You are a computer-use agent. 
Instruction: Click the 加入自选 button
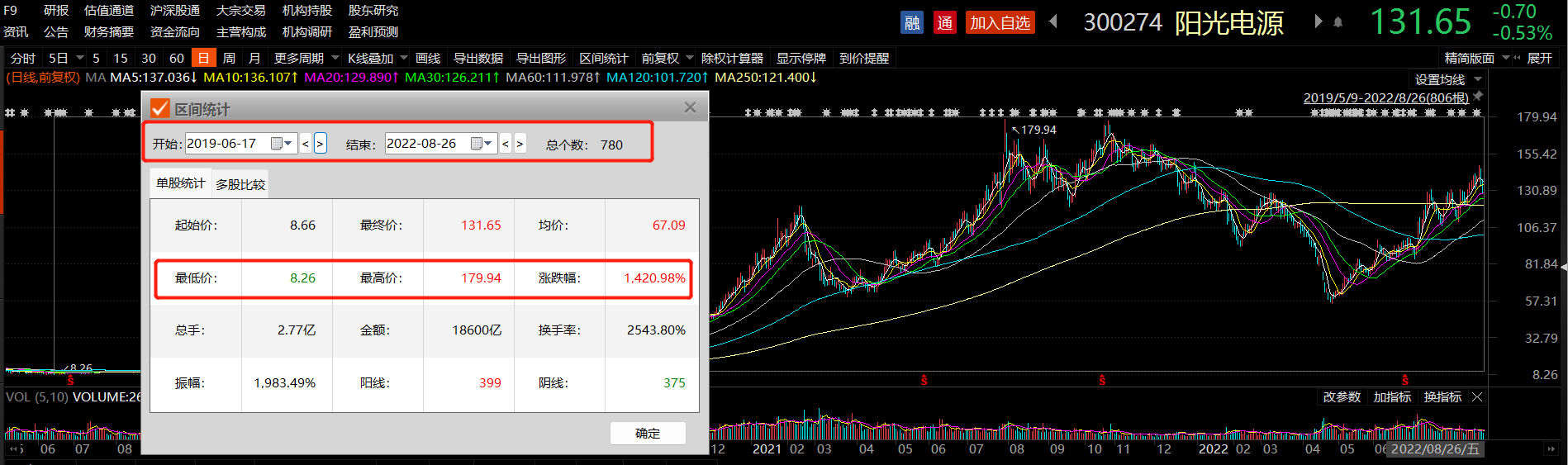pyautogui.click(x=1000, y=22)
